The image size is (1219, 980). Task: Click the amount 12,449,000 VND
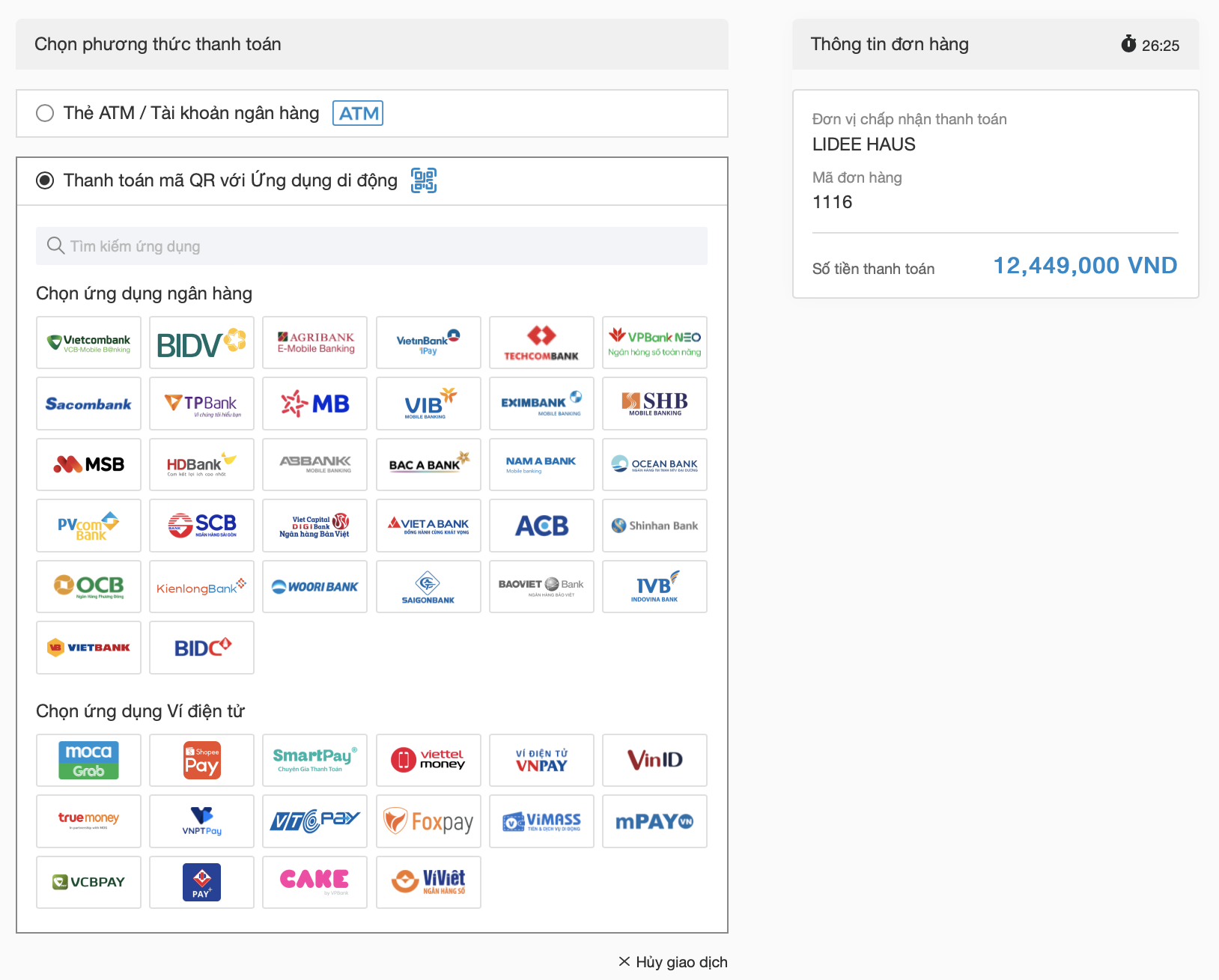point(1085,266)
